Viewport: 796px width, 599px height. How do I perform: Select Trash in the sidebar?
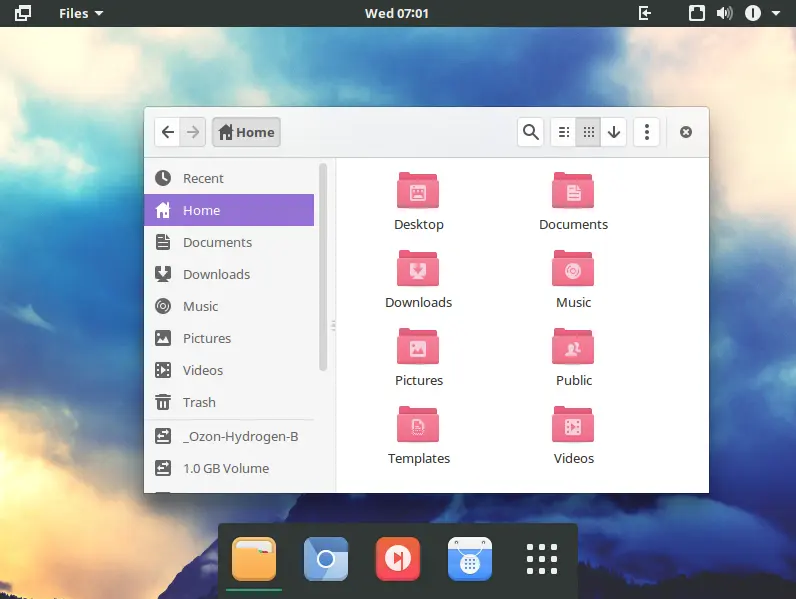[199, 402]
